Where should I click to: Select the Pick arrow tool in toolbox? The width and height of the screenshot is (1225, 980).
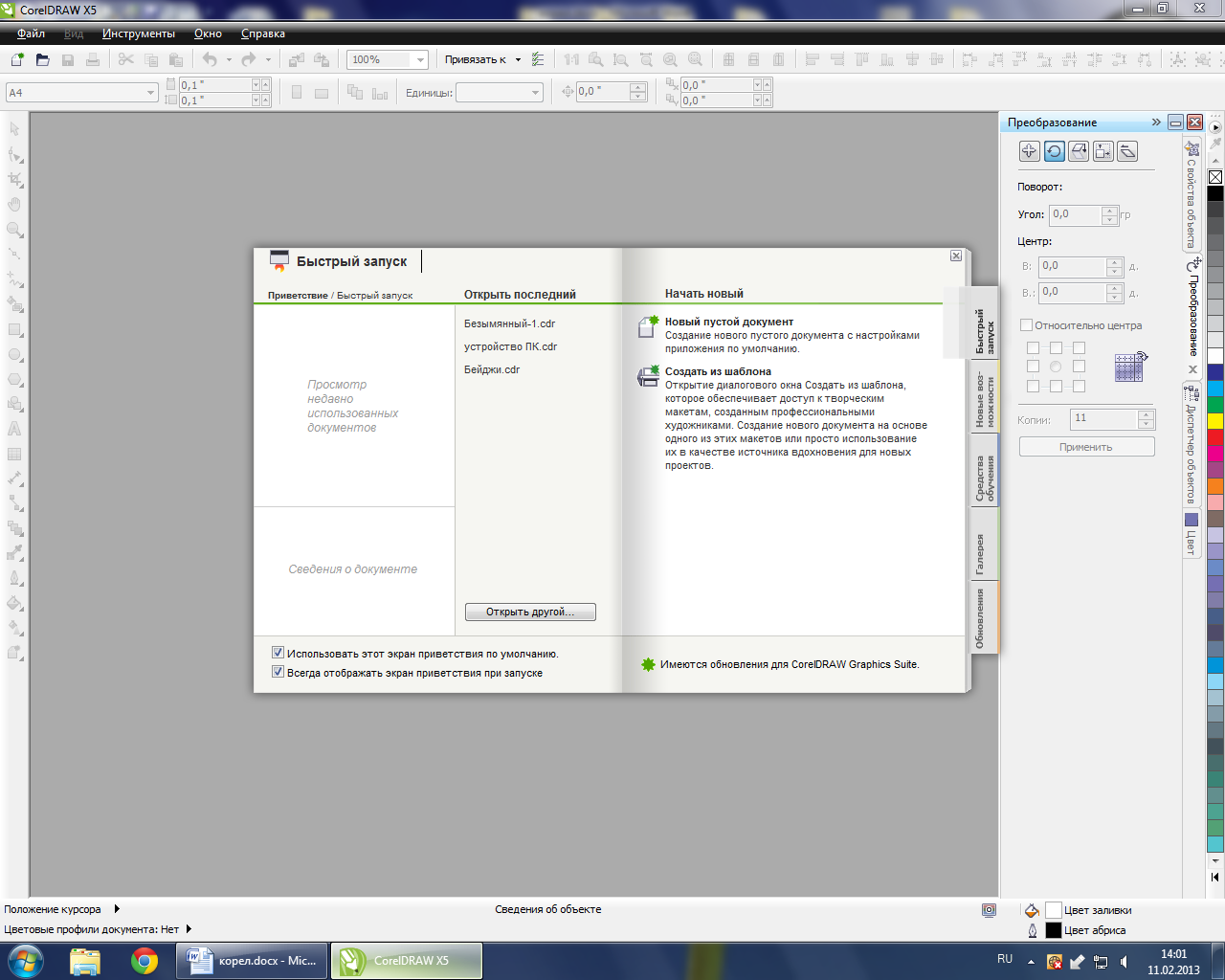point(14,129)
